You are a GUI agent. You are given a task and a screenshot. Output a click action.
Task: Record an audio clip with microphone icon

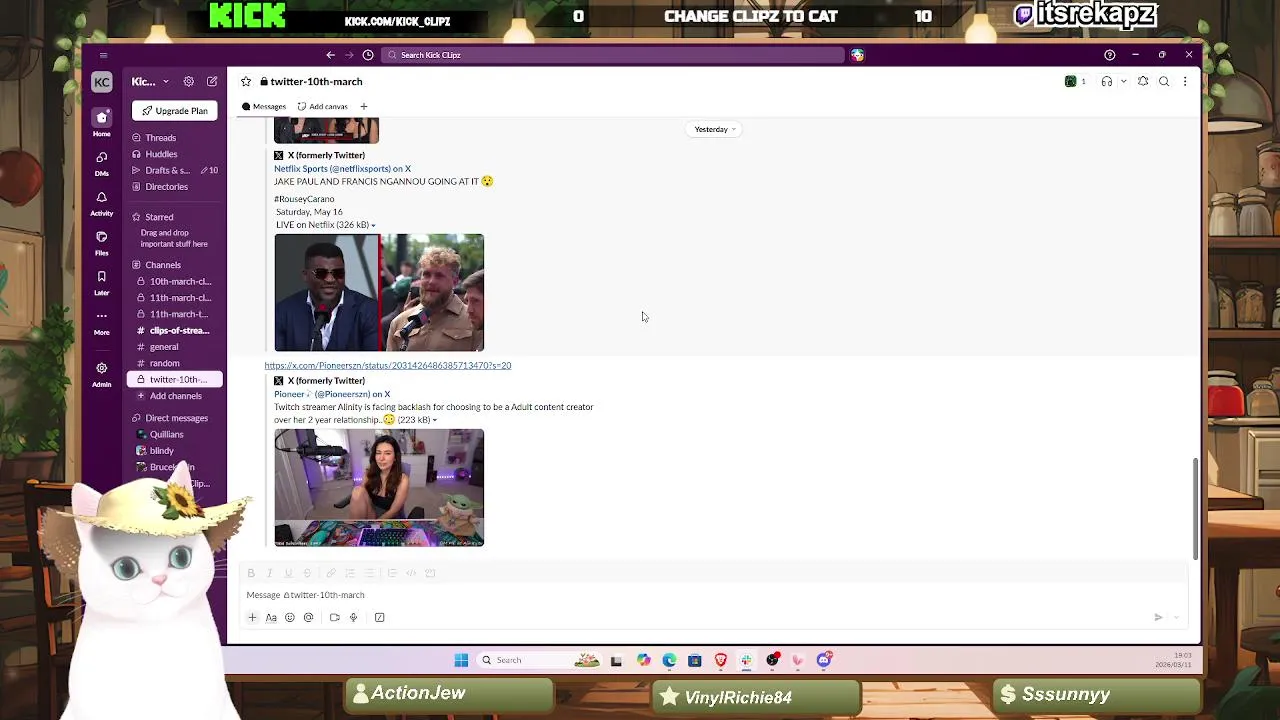point(353,618)
